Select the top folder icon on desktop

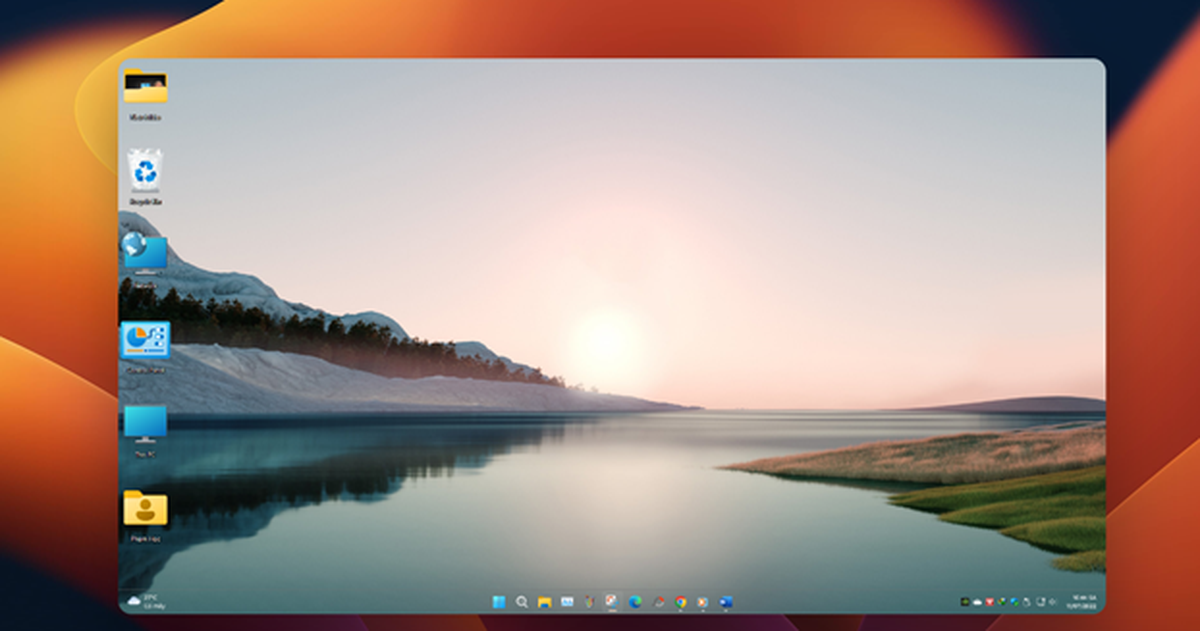145,87
